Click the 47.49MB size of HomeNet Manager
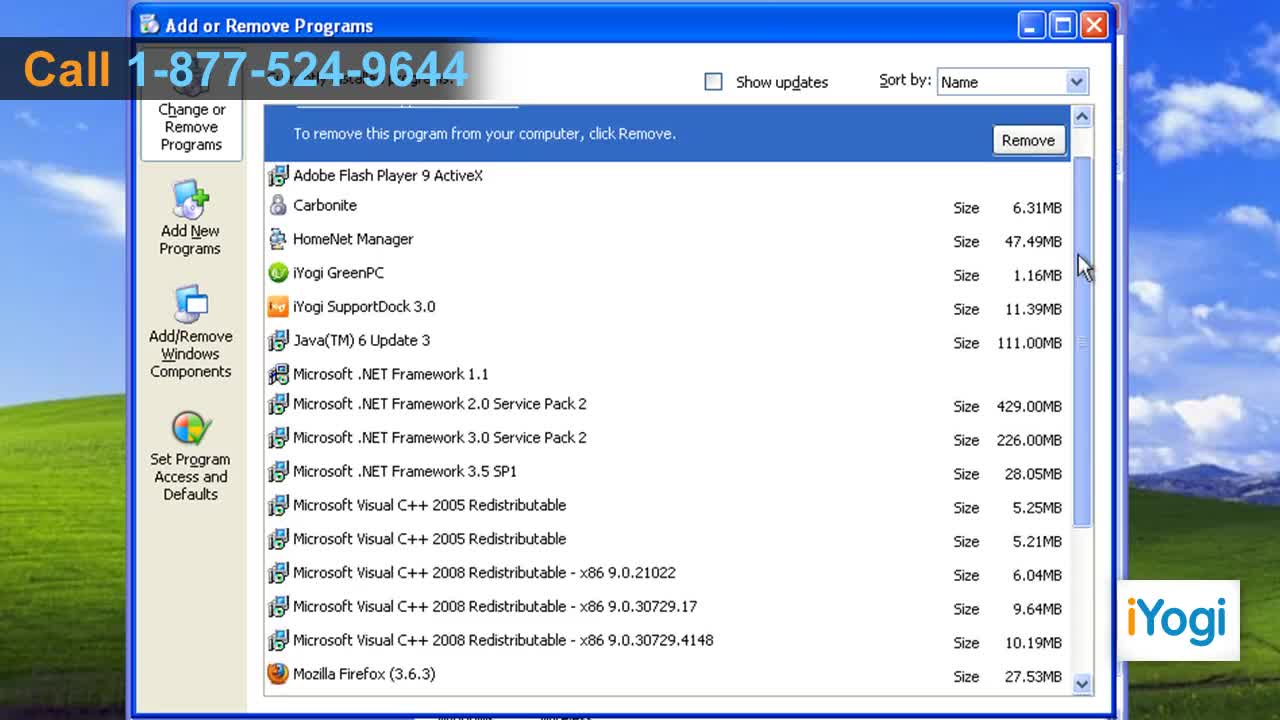Image resolution: width=1280 pixels, height=720 pixels. (x=1033, y=242)
